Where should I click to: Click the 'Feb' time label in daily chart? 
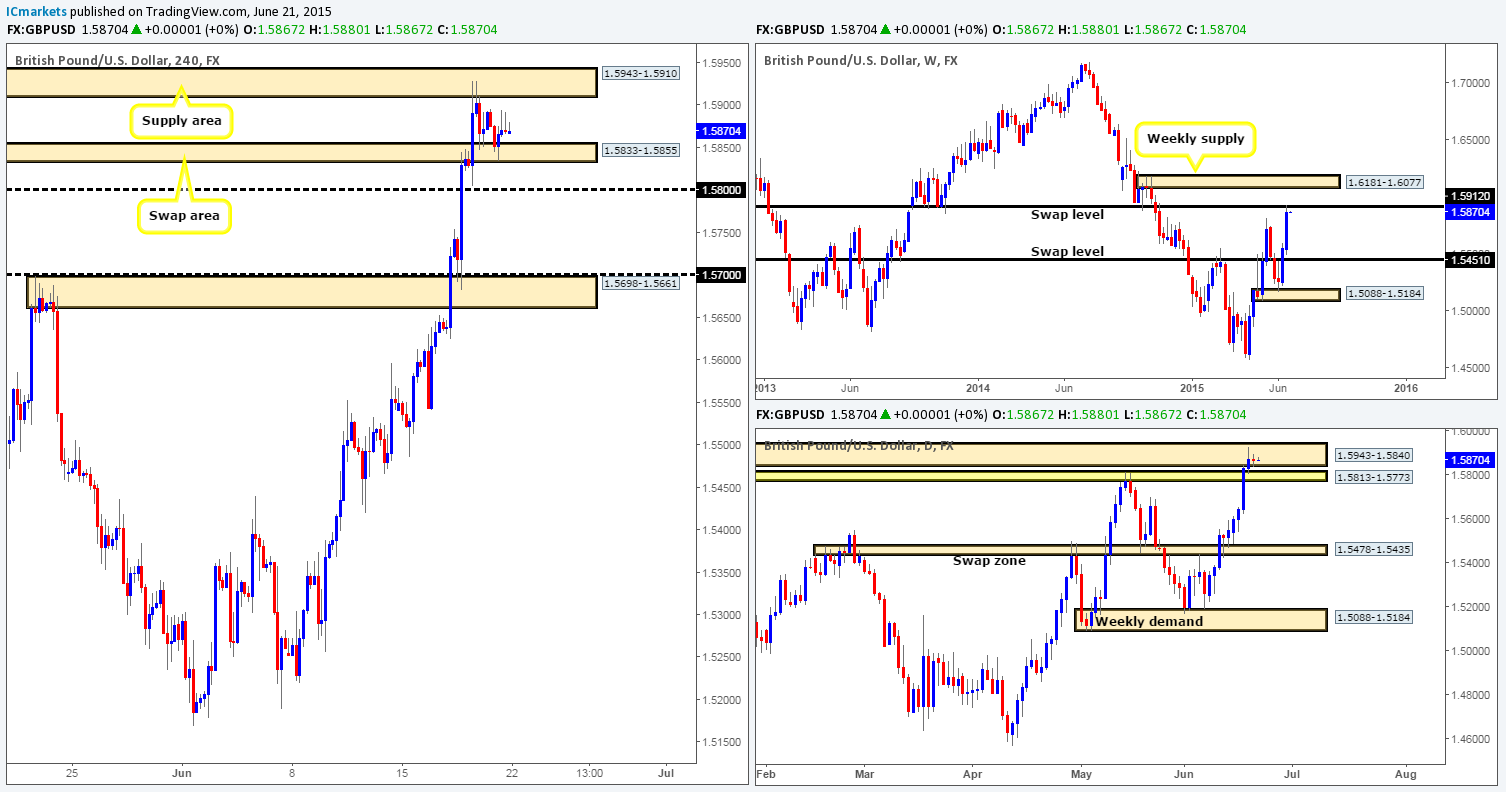(767, 773)
